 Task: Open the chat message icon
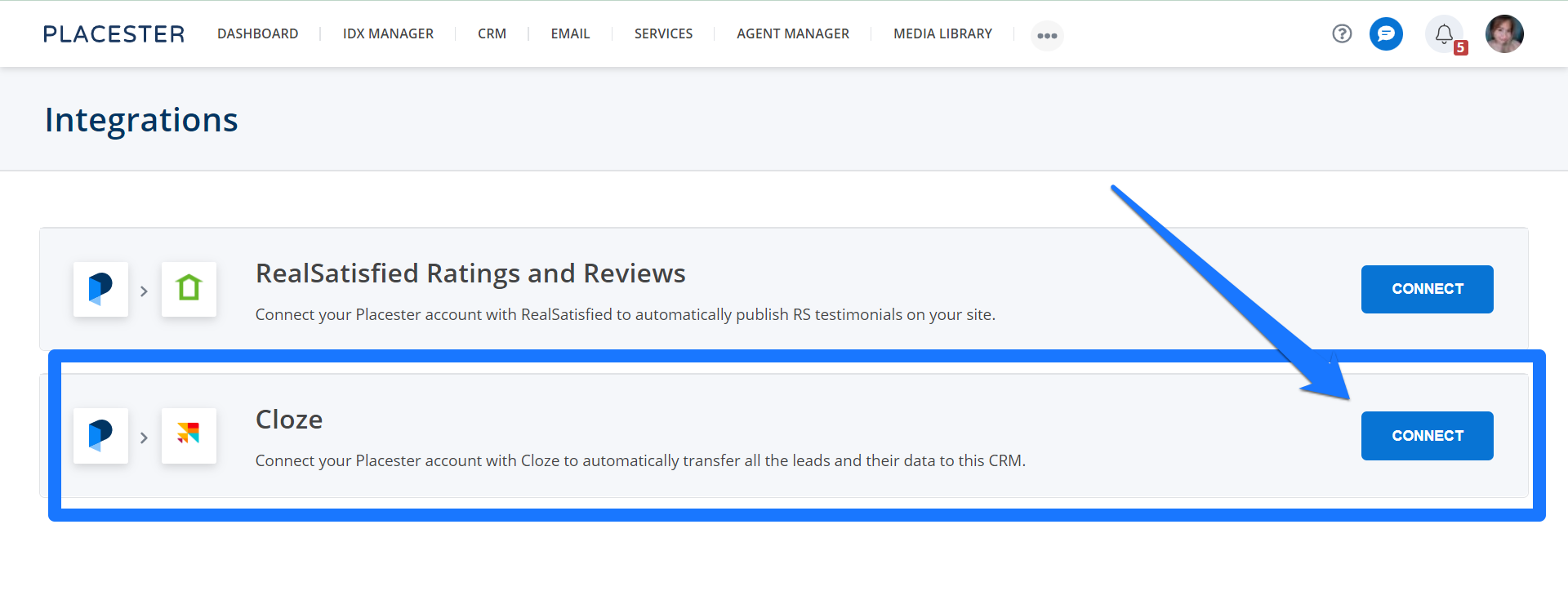[x=1386, y=33]
